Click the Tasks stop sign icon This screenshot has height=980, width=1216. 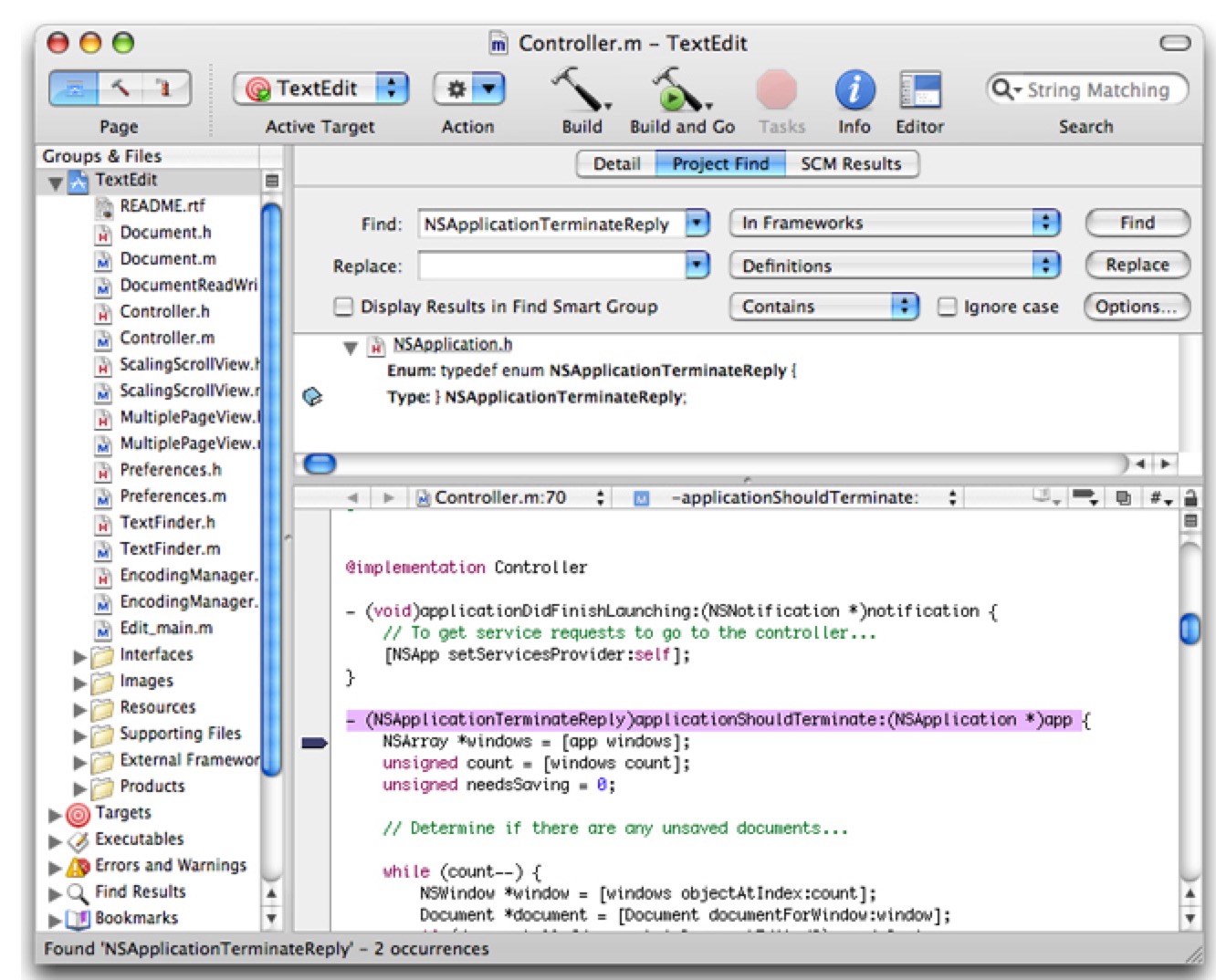click(x=777, y=90)
